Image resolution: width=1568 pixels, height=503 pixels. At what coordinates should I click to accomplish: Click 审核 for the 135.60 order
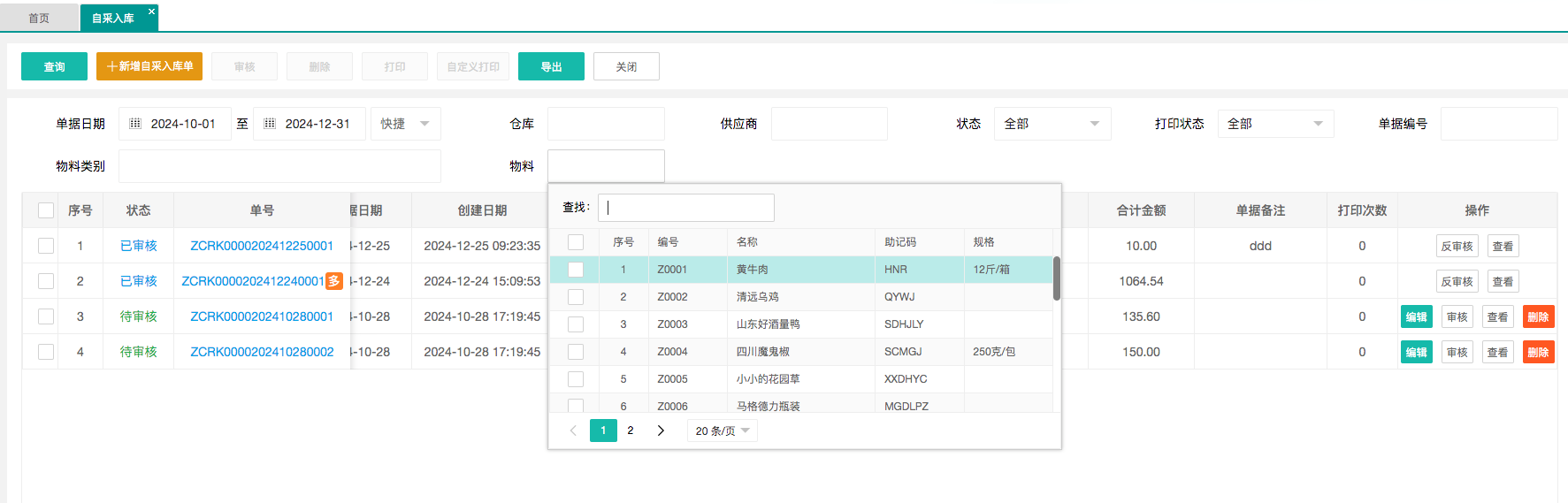(x=1457, y=317)
